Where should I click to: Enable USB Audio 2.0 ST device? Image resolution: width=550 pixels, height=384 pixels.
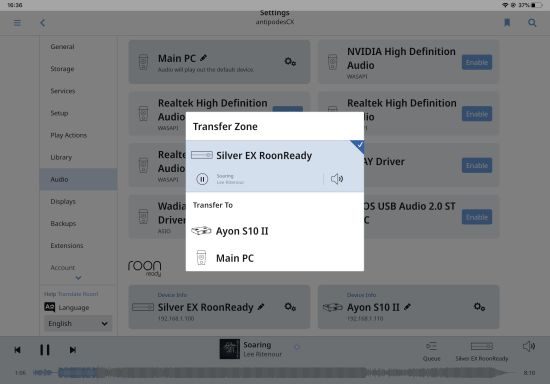[477, 217]
